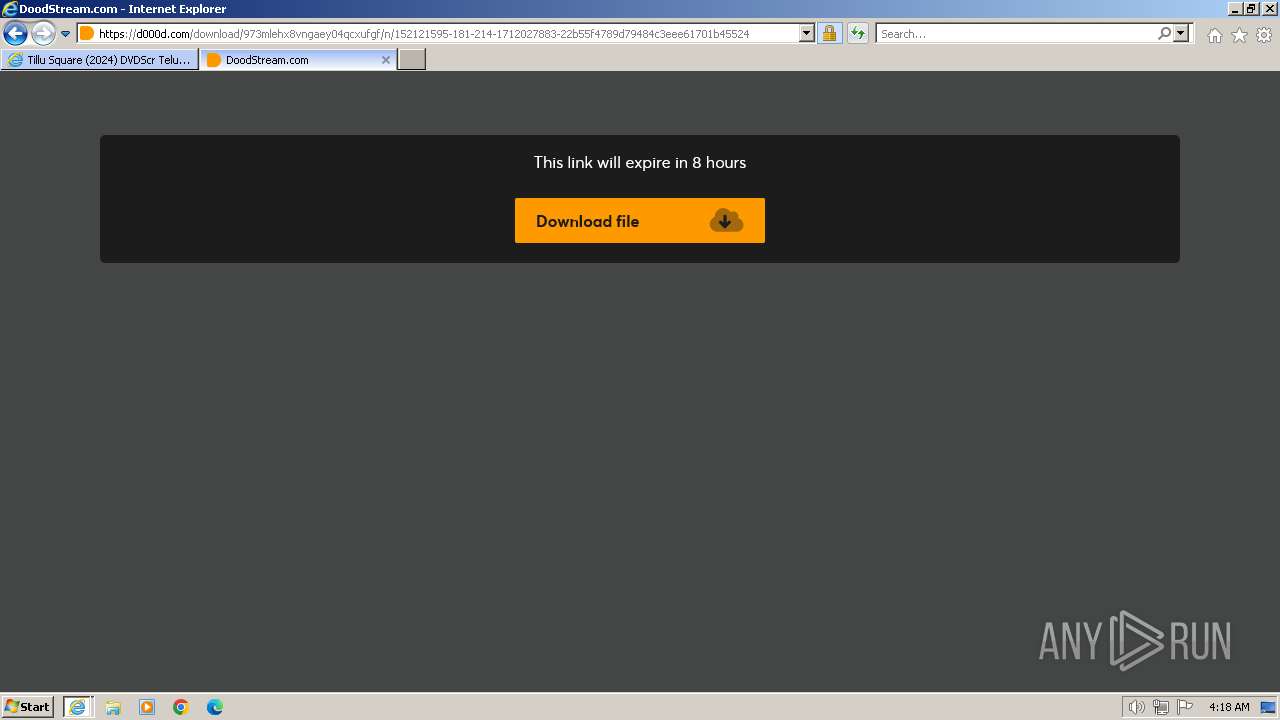Click the cloud download icon
The width and height of the screenshot is (1280, 720).
(x=726, y=221)
